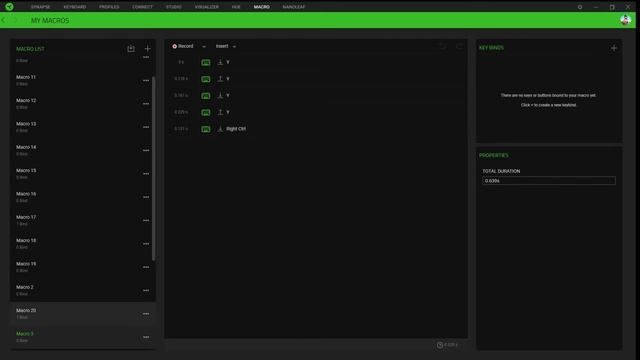This screenshot has width=640, height=360.
Task: Select Macro 12 in the macro list
Action: [82, 103]
